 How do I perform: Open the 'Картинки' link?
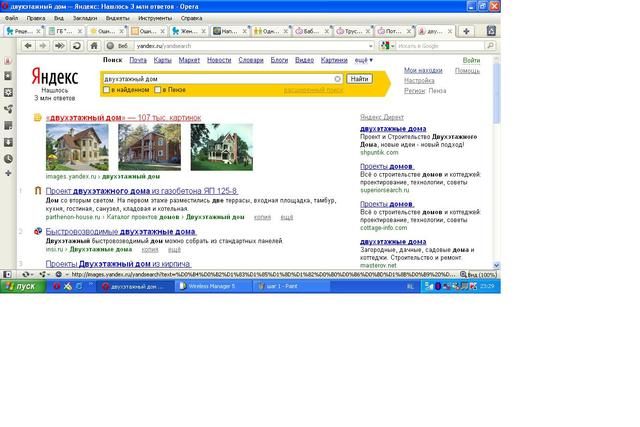334,60
